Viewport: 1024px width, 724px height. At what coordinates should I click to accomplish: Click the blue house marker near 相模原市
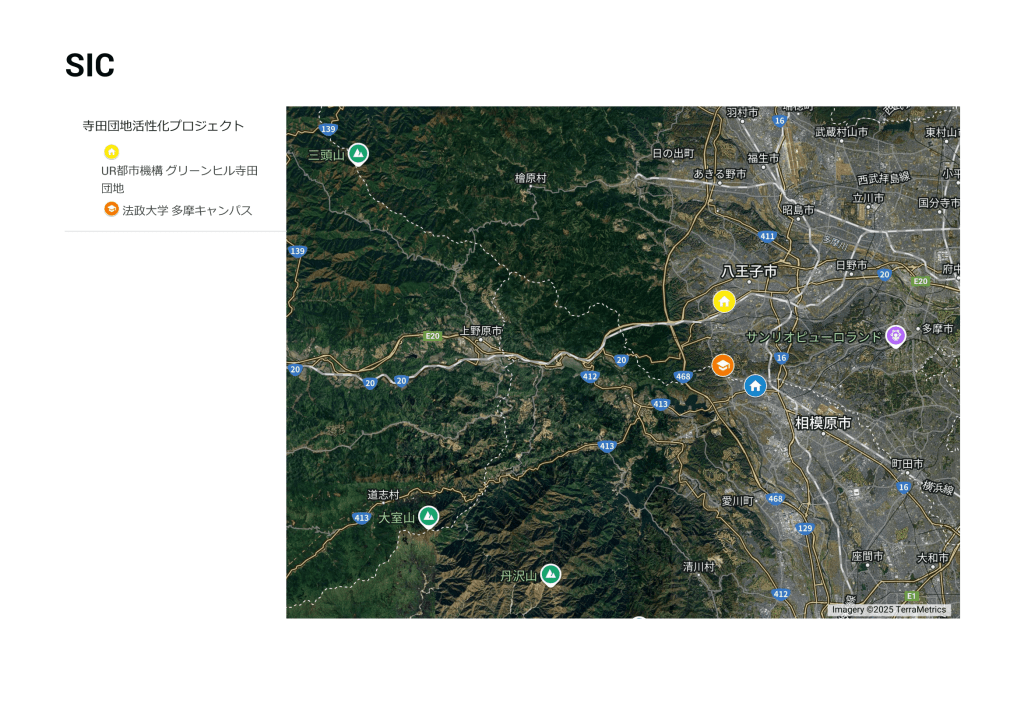click(755, 385)
